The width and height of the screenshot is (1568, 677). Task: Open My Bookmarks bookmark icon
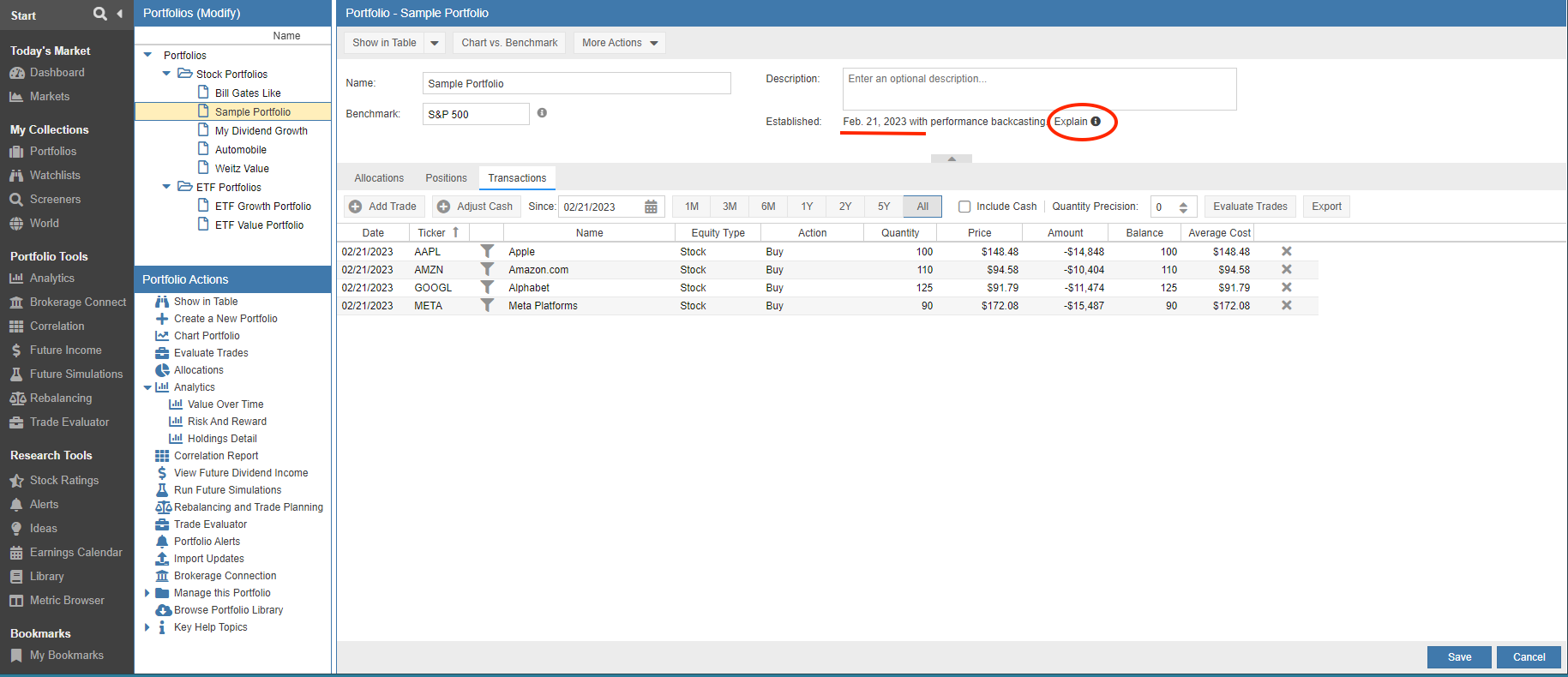tap(16, 656)
